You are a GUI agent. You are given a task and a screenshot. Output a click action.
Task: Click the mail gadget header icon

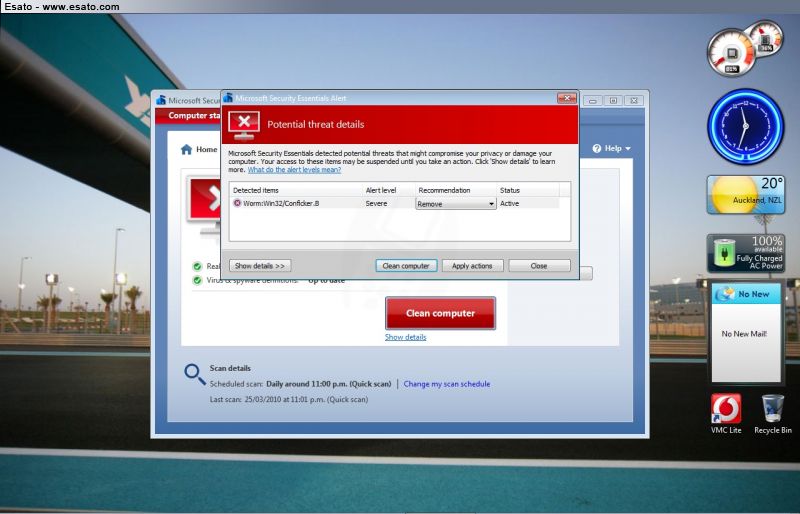click(x=724, y=294)
